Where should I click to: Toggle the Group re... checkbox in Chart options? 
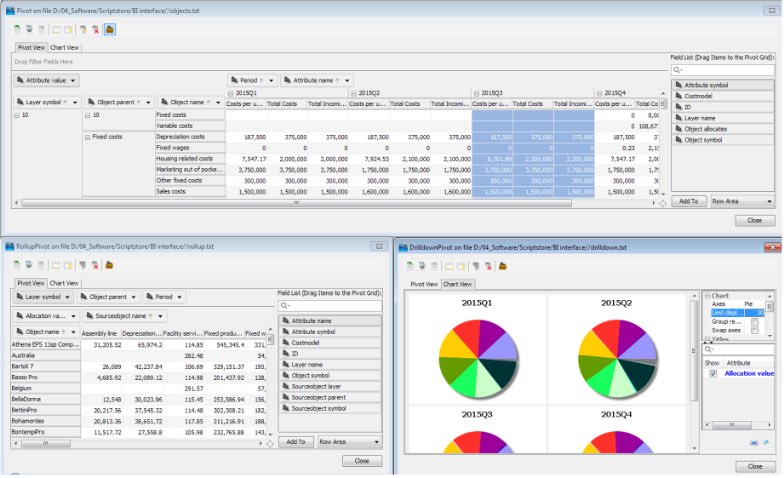click(754, 322)
